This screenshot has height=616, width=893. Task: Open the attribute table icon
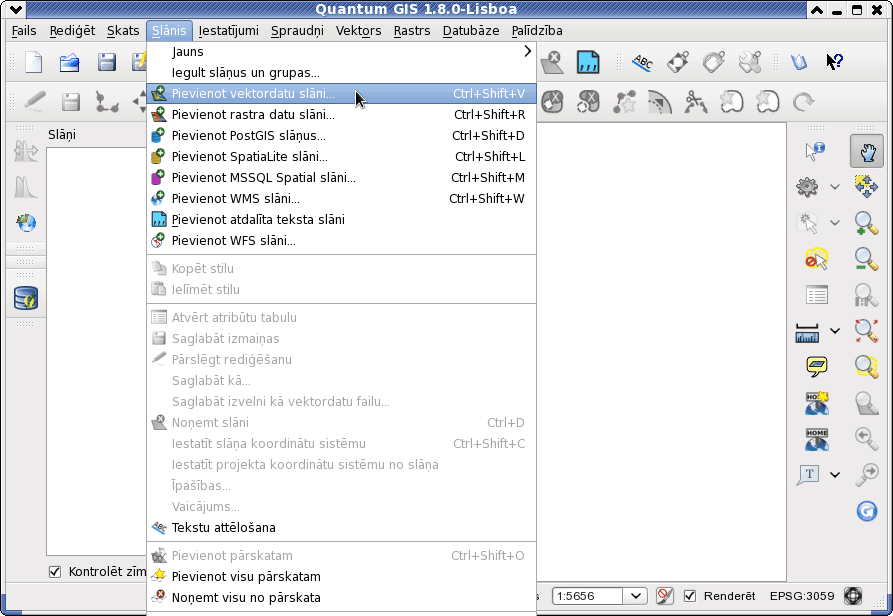(x=817, y=295)
